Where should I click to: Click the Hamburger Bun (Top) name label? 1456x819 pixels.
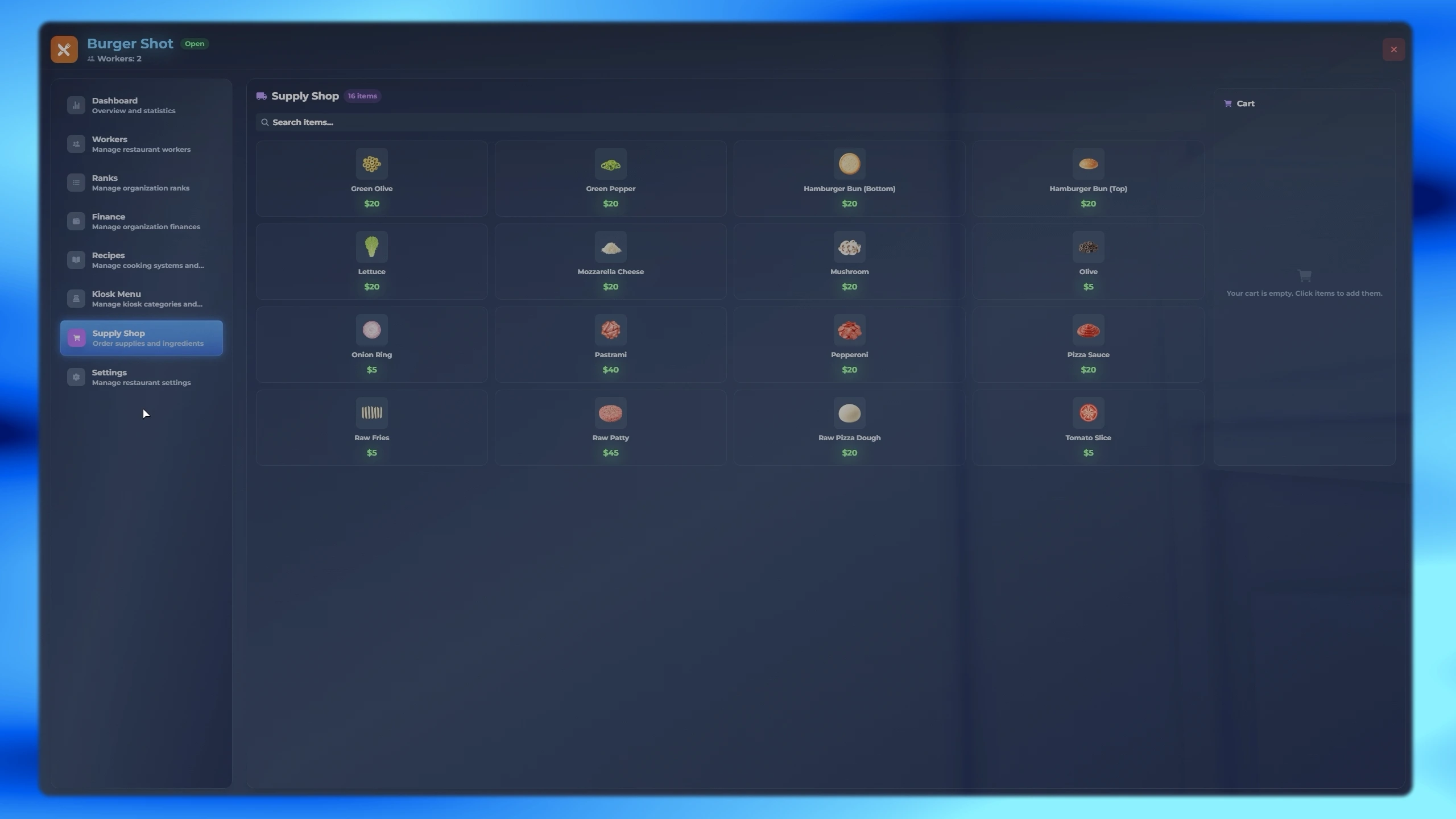tap(1088, 189)
